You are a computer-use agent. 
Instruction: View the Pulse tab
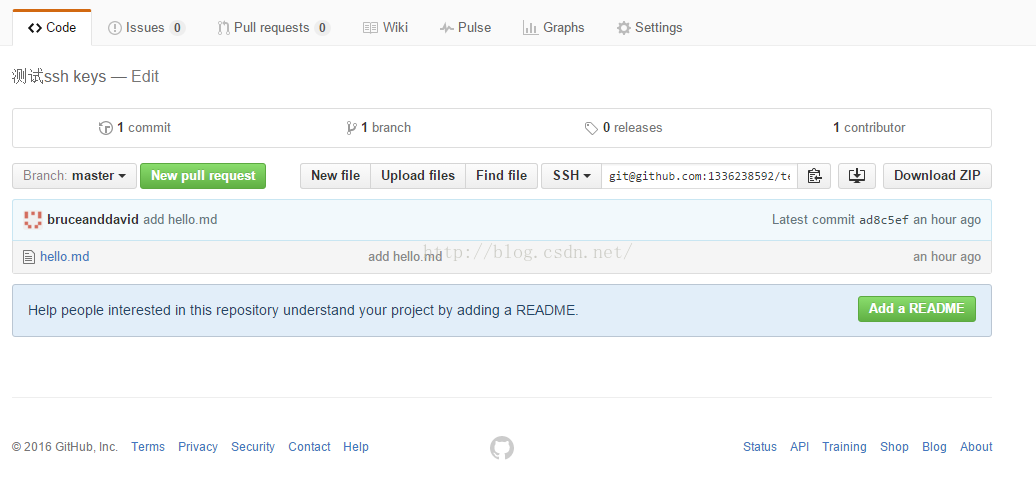[465, 28]
